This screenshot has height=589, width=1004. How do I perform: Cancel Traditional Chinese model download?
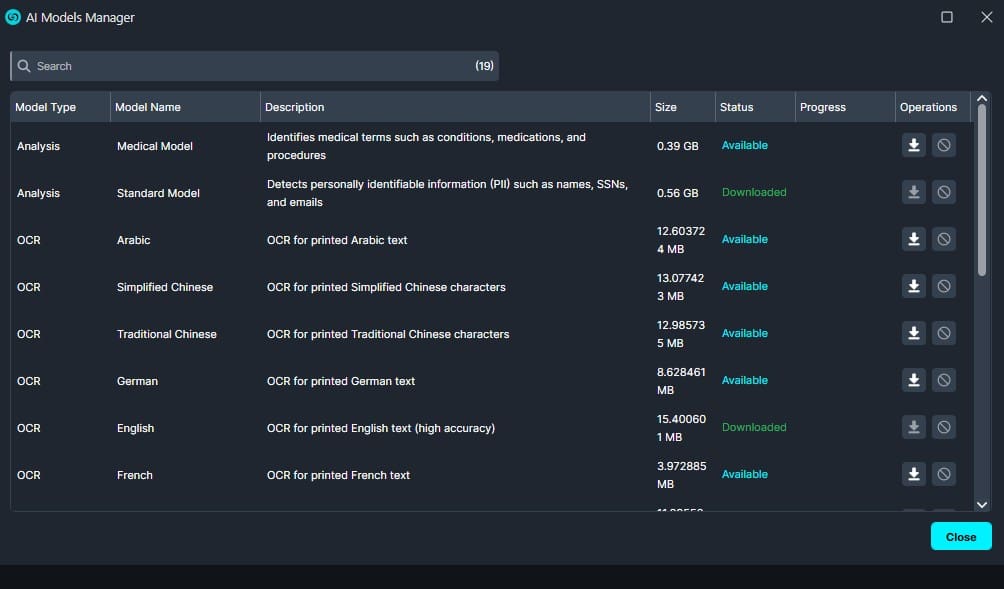click(943, 333)
